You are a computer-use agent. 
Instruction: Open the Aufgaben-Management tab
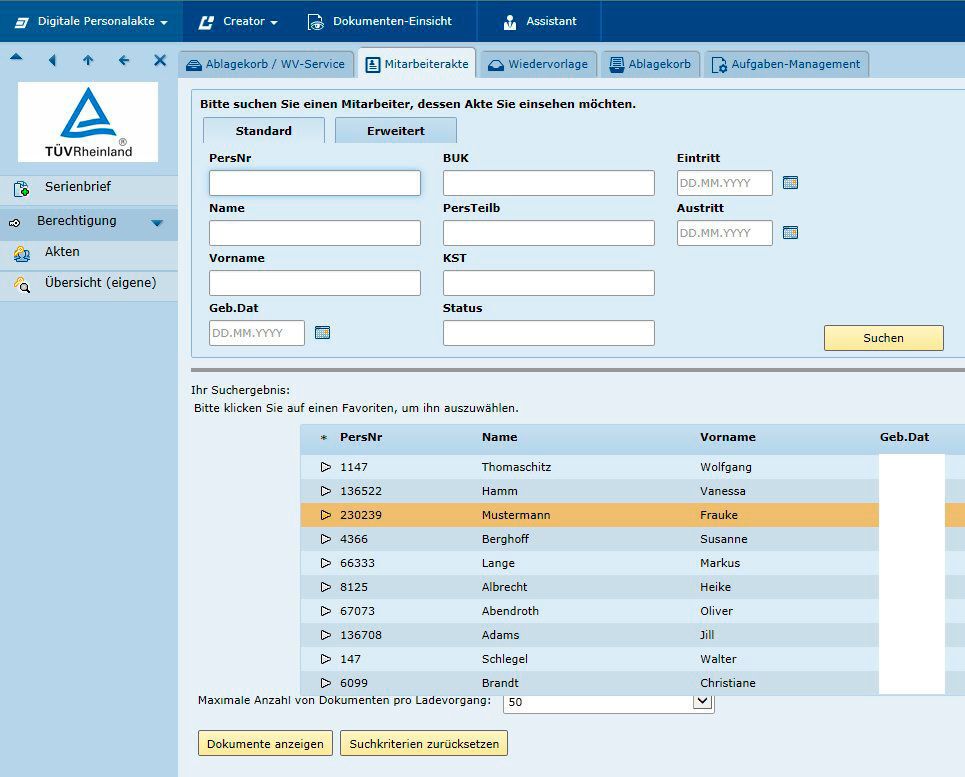pyautogui.click(x=785, y=64)
